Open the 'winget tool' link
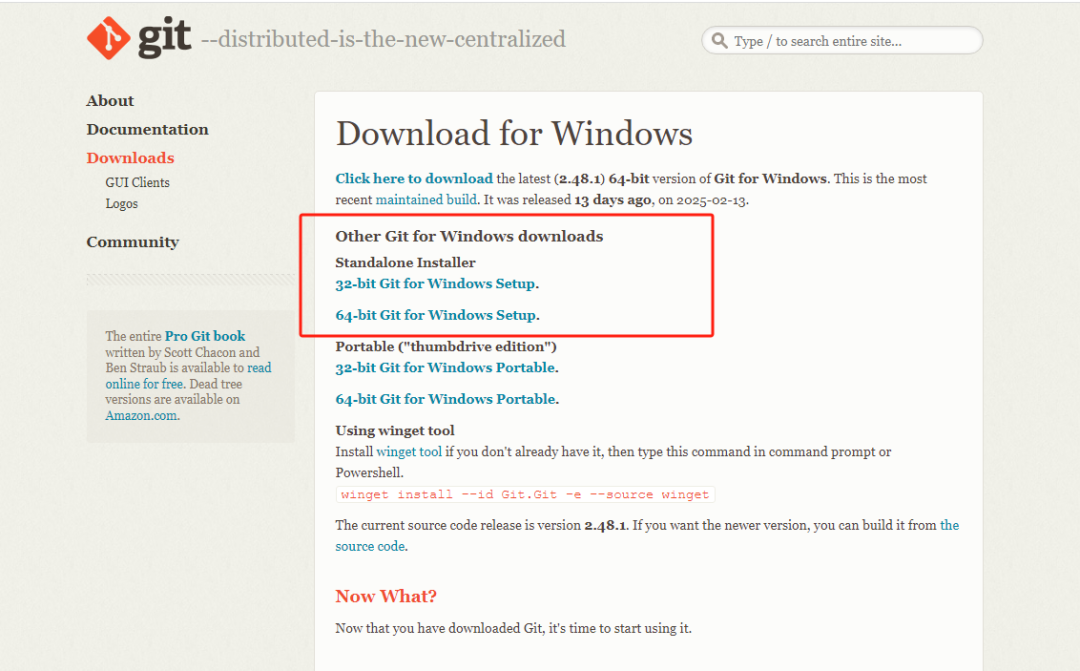The image size is (1080, 671). pos(409,452)
